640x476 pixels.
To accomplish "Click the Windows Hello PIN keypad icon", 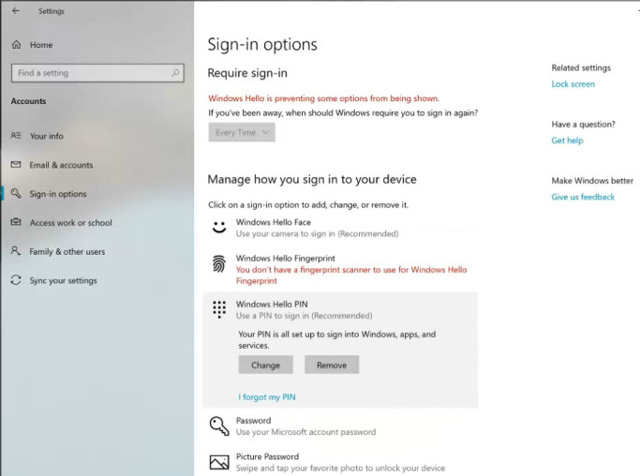I will click(219, 309).
